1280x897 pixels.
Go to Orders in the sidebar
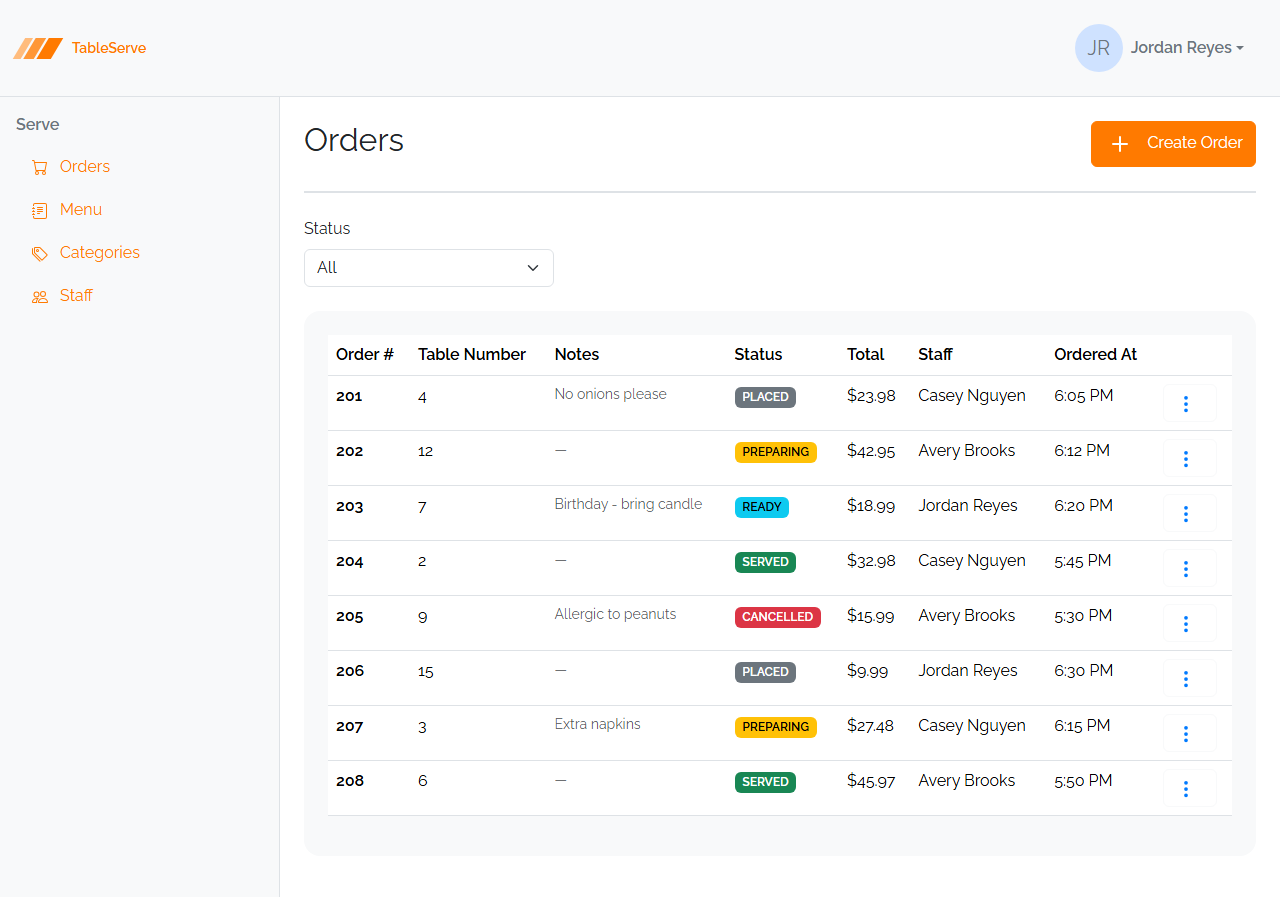pos(85,167)
